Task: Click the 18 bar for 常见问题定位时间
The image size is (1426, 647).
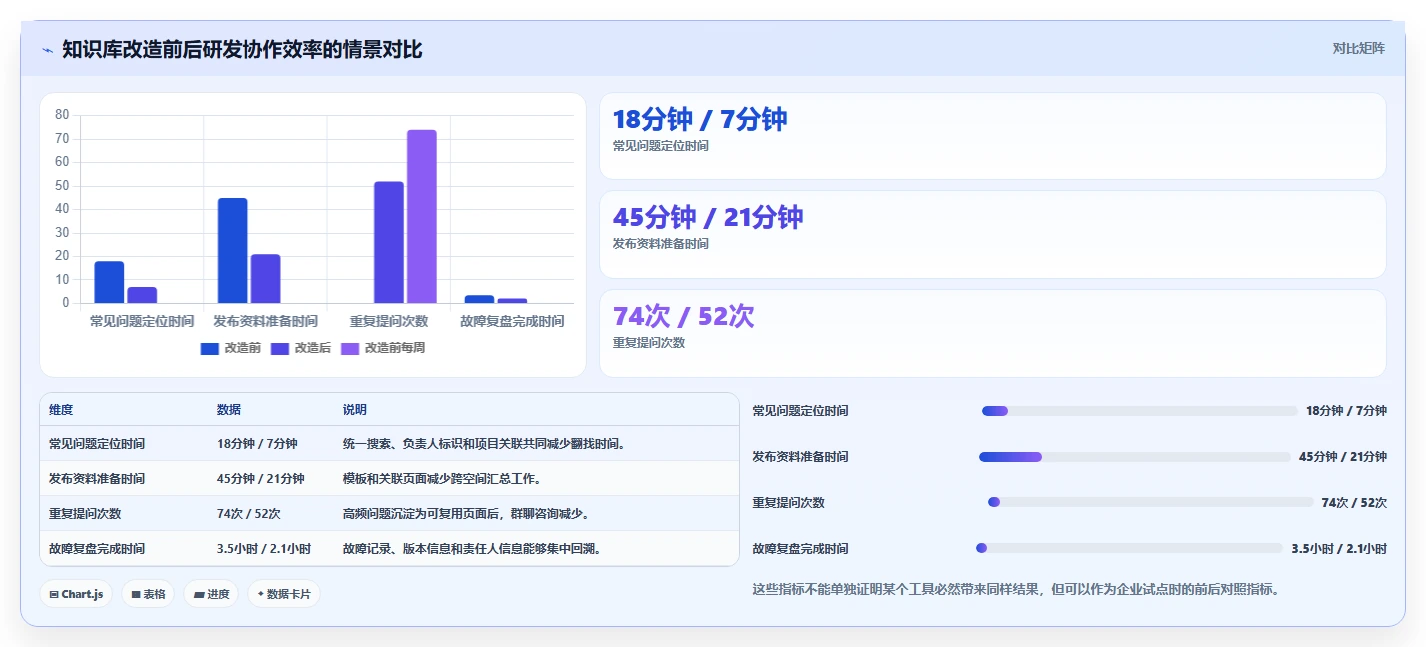Action: [109, 282]
